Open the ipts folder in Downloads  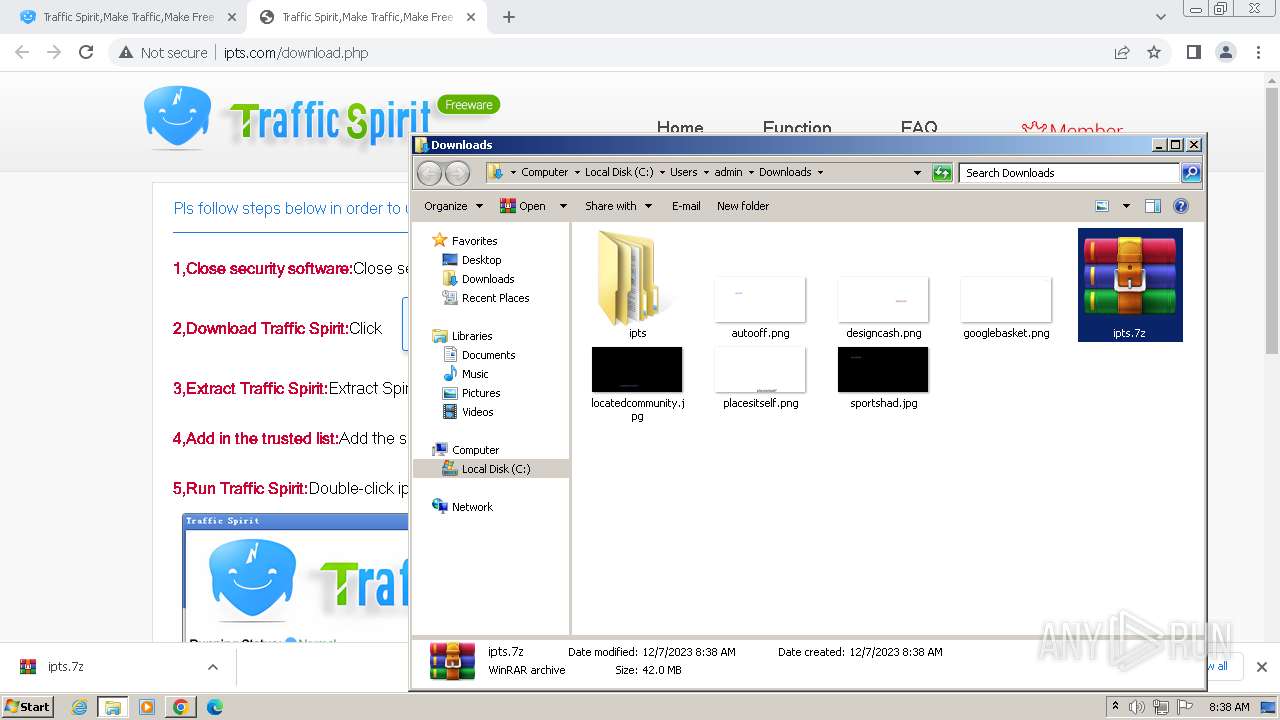[x=637, y=285]
